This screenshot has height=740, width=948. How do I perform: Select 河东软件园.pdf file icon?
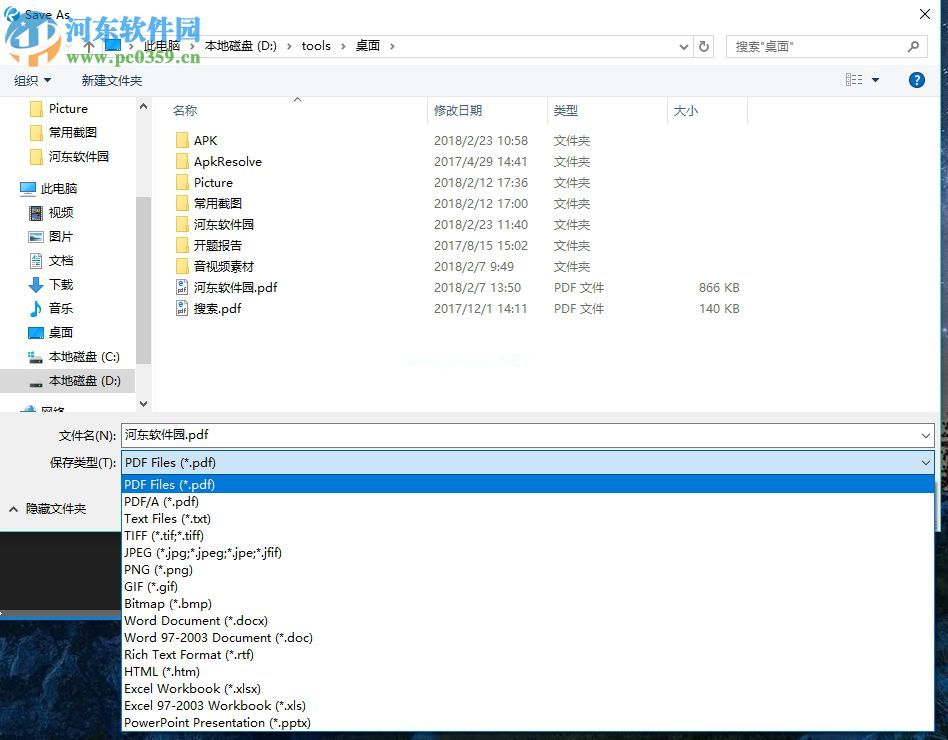182,287
